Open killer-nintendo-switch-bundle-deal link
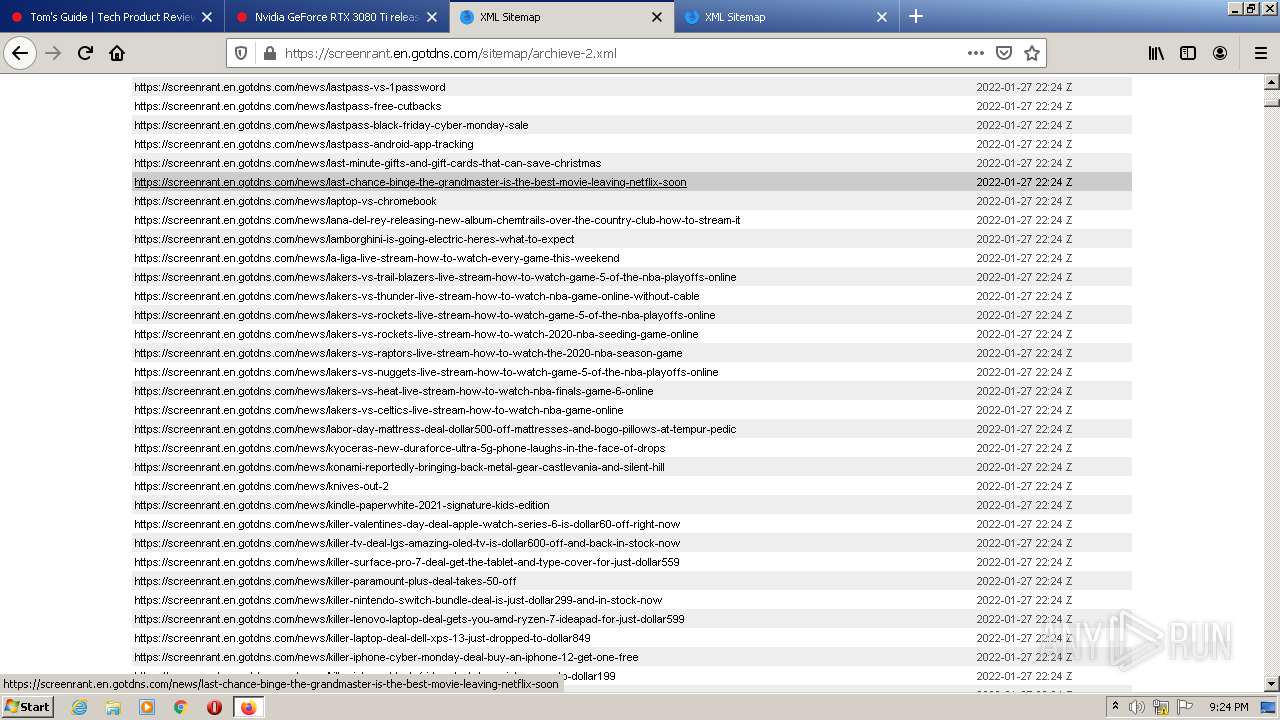 [398, 600]
